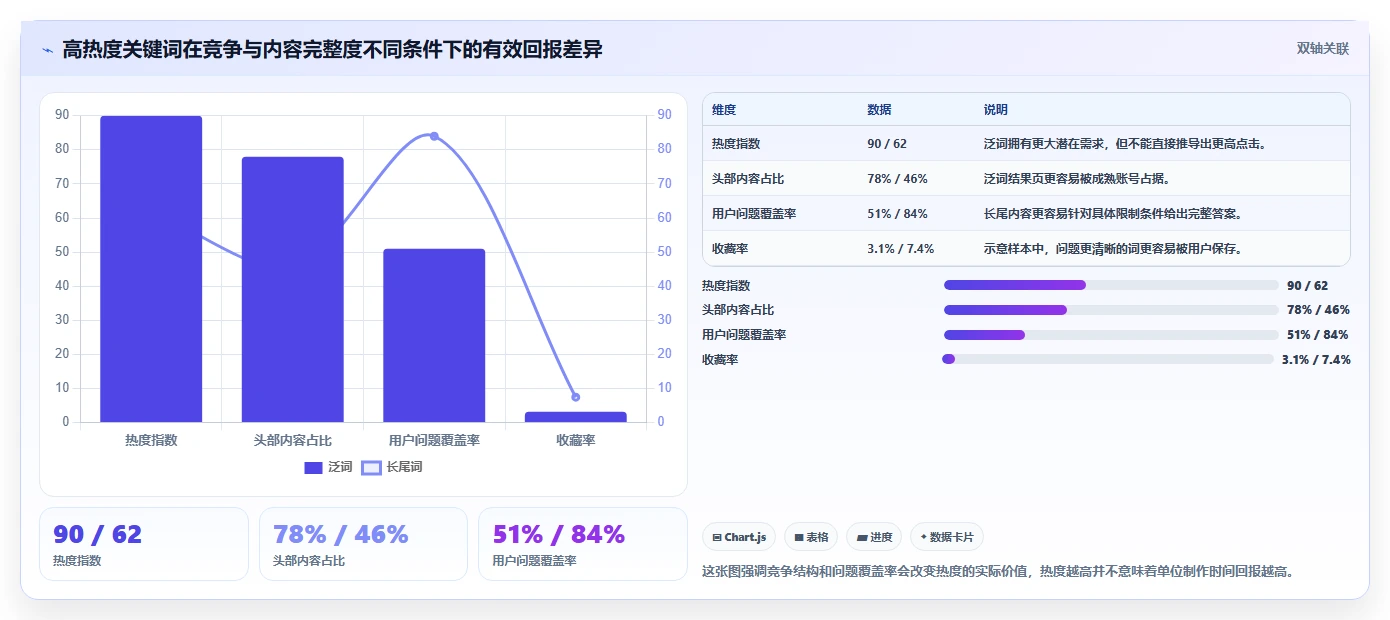Toggle the 长尾词 legend item
The width and height of the screenshot is (1390, 620).
coord(392,467)
